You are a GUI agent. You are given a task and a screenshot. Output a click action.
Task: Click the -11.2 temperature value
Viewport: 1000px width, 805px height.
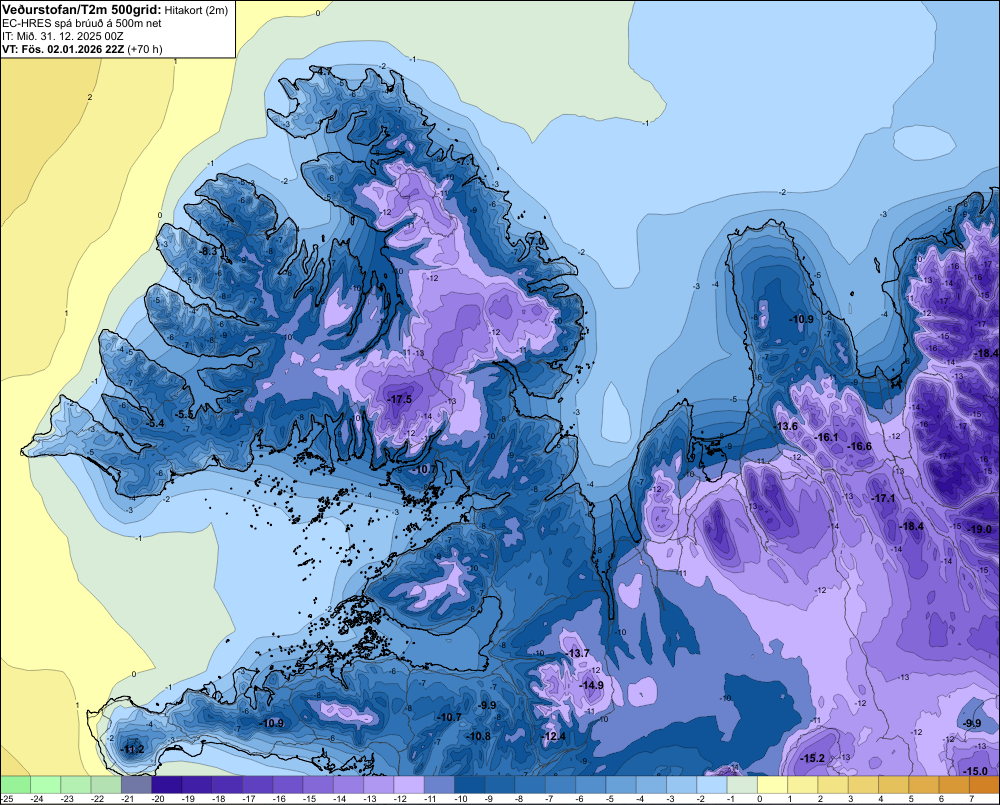[133, 749]
